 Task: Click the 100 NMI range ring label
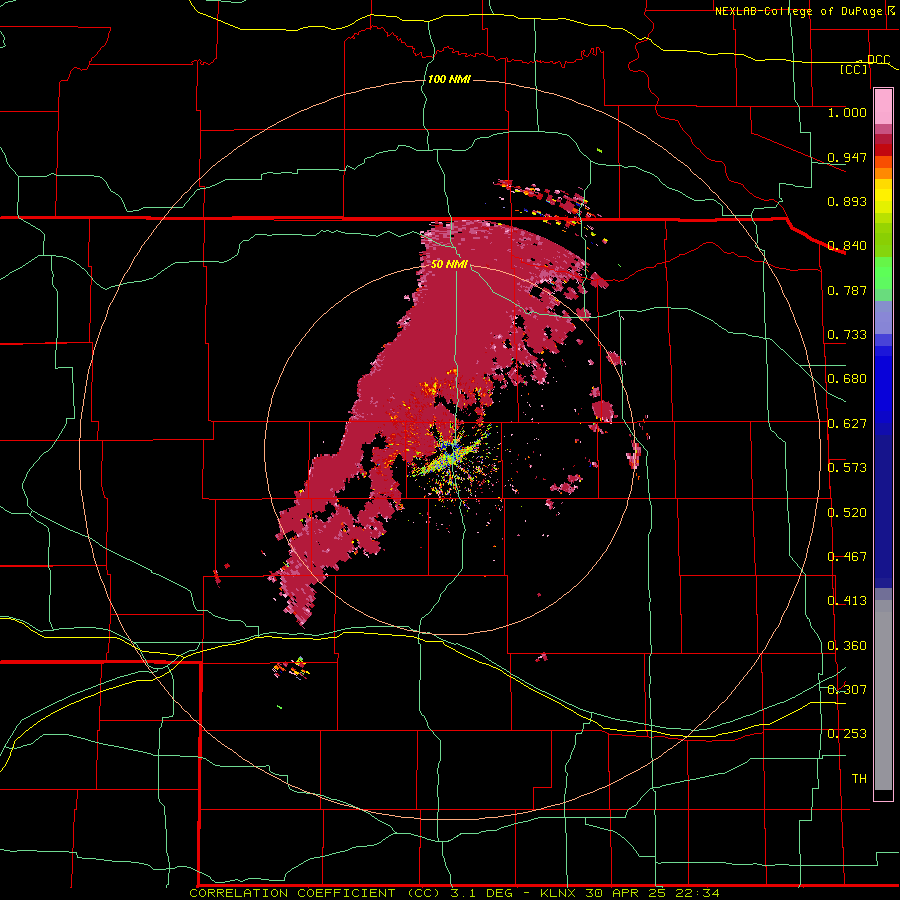(x=449, y=79)
